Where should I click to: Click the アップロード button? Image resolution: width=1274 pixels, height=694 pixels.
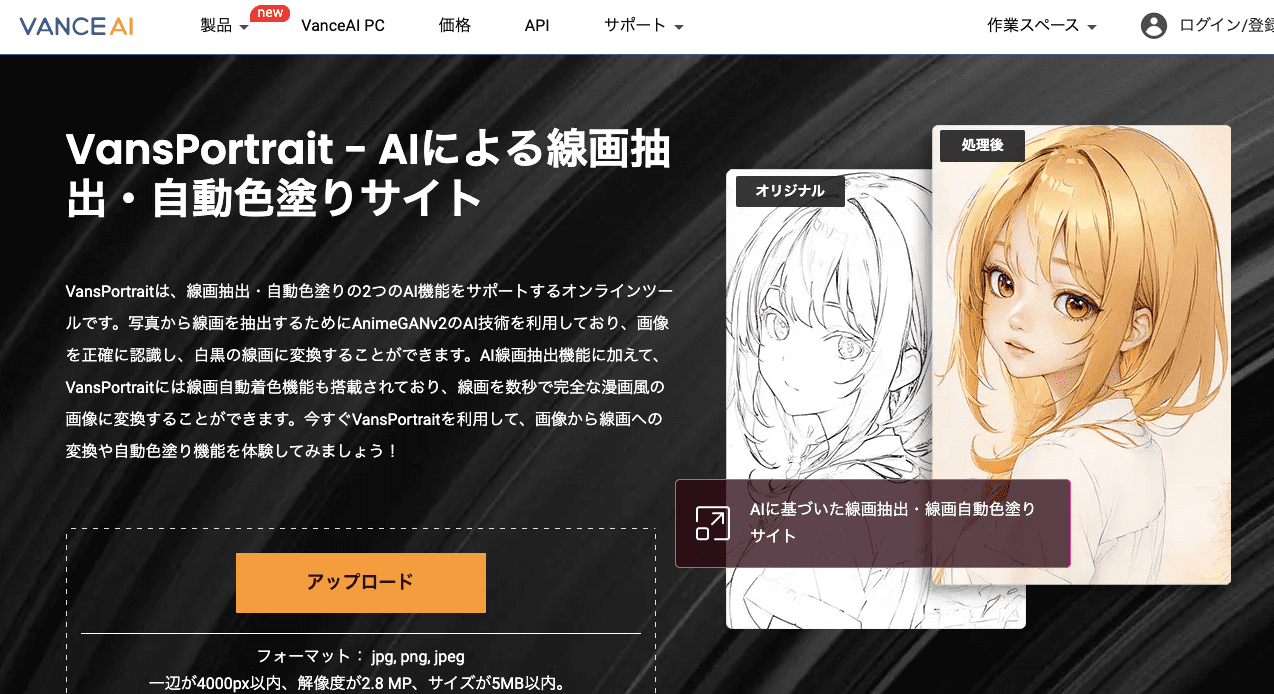point(360,582)
